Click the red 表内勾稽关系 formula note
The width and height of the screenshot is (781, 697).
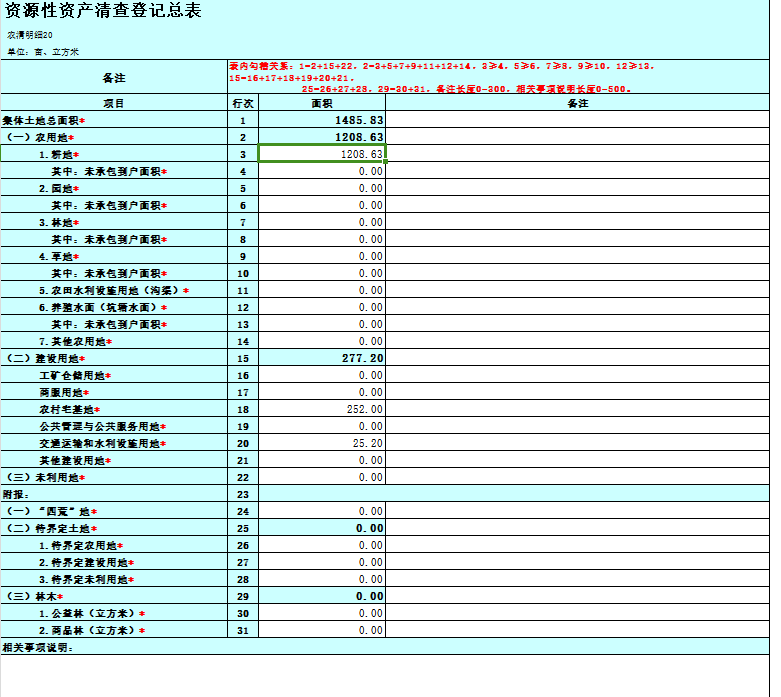click(442, 77)
